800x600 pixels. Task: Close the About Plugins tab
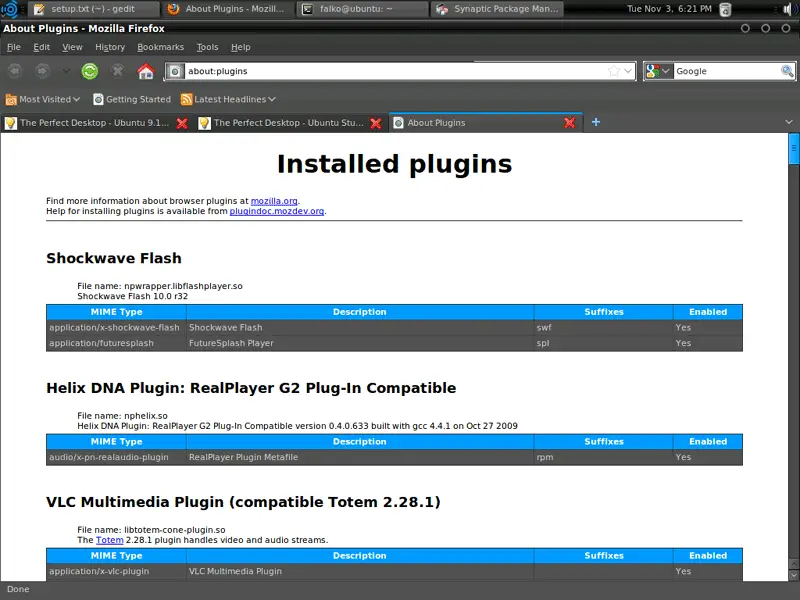[x=569, y=123]
